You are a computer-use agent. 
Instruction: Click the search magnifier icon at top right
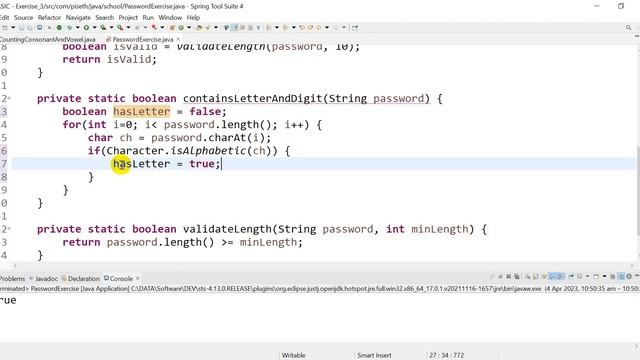(629, 28)
